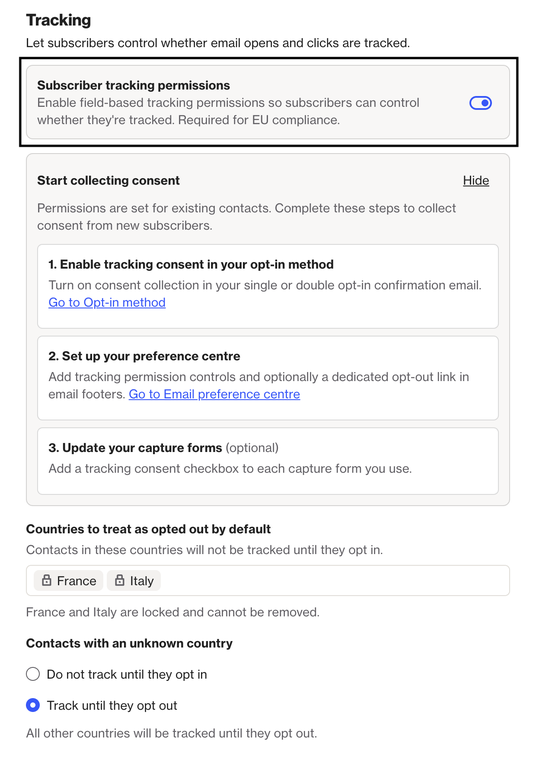This screenshot has width=536, height=763.
Task: Open the Go to Email preference centre link
Action: tap(214, 394)
